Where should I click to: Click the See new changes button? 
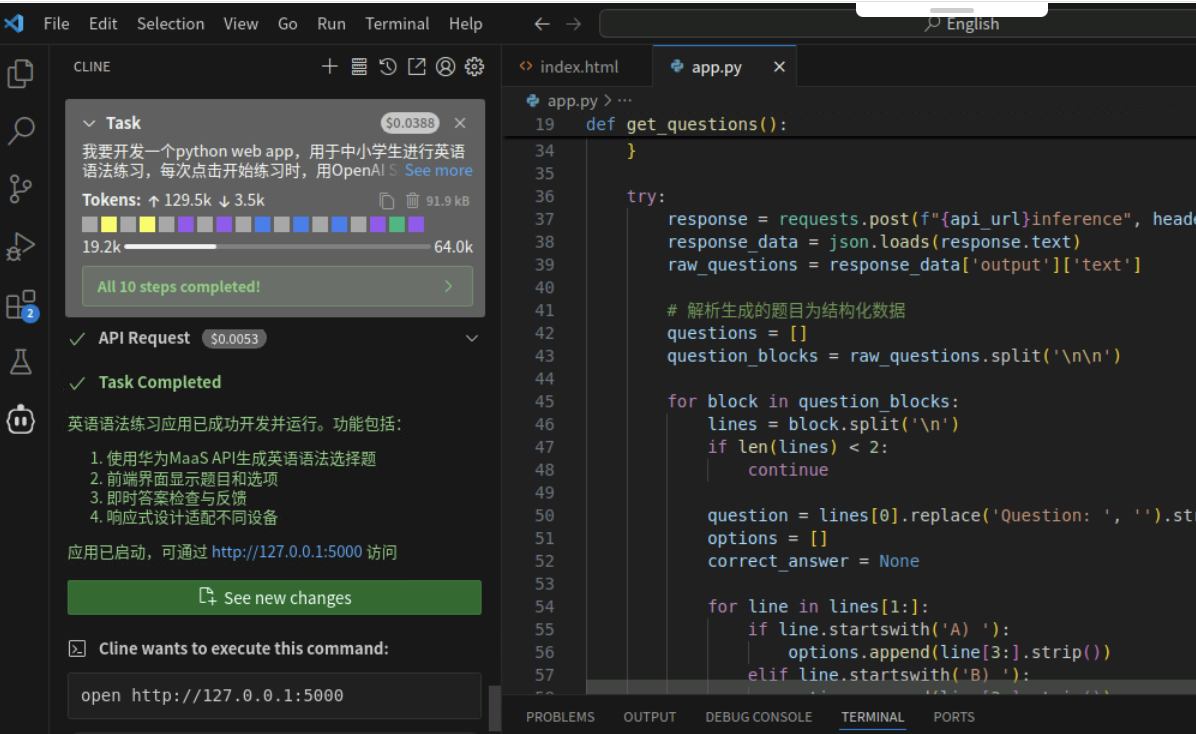pos(274,598)
